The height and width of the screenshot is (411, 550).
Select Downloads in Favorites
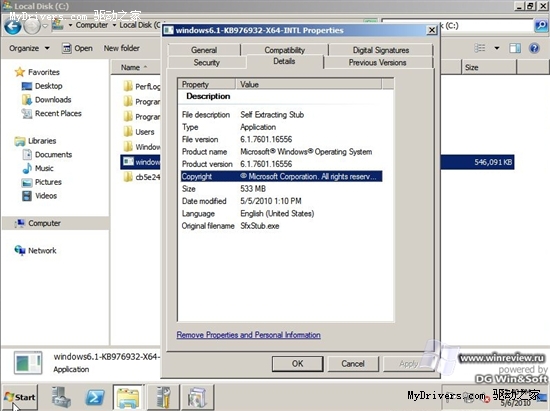tap(46, 100)
